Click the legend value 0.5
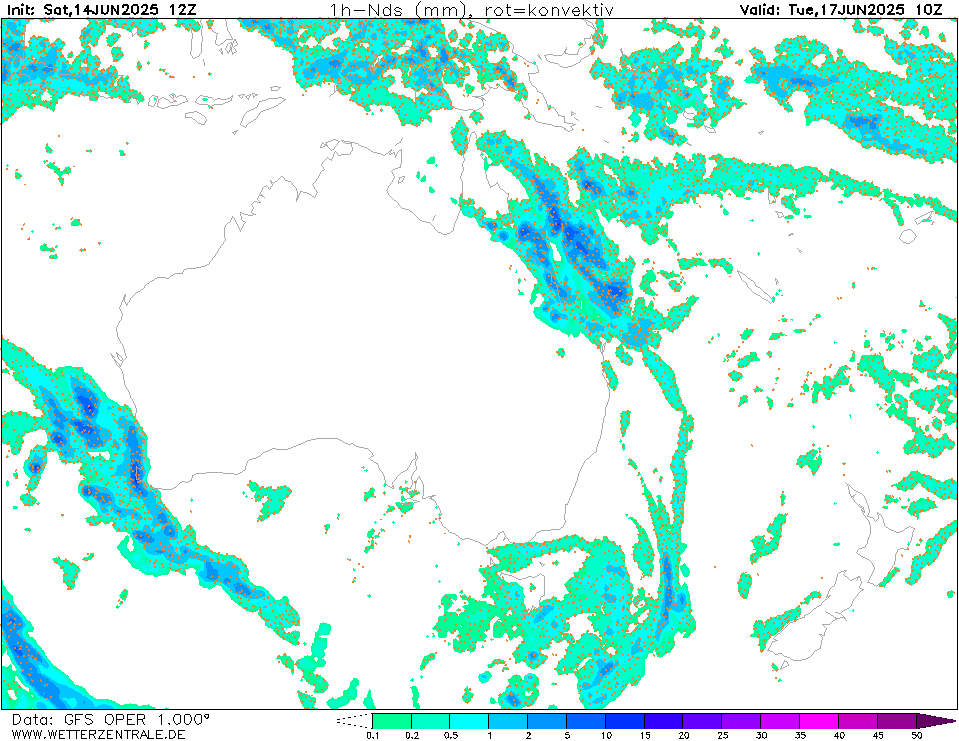This screenshot has height=741, width=959. pos(450,735)
